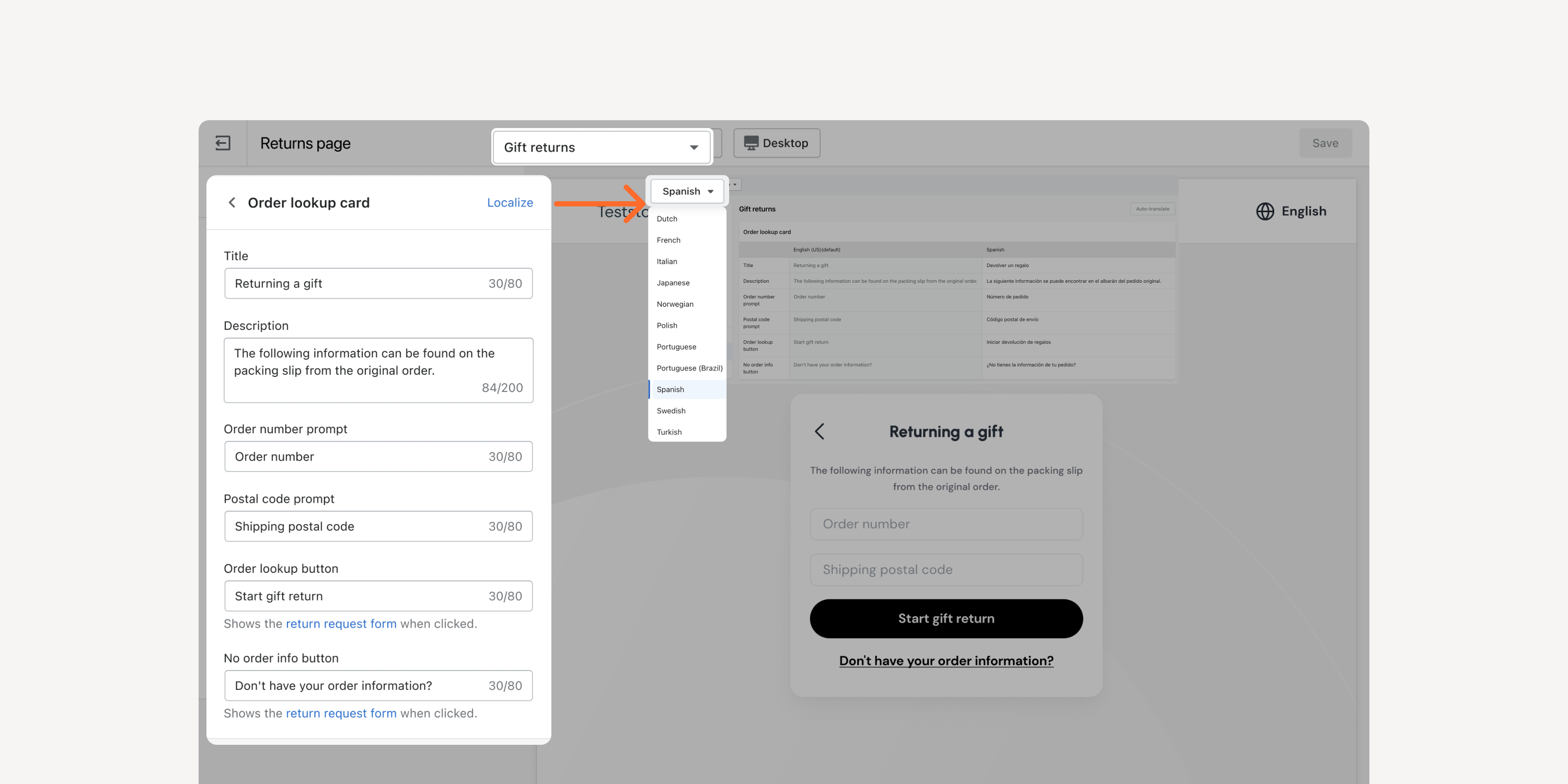Click Shipping postal code input in preview card
The width and height of the screenshot is (1568, 784).
[946, 570]
